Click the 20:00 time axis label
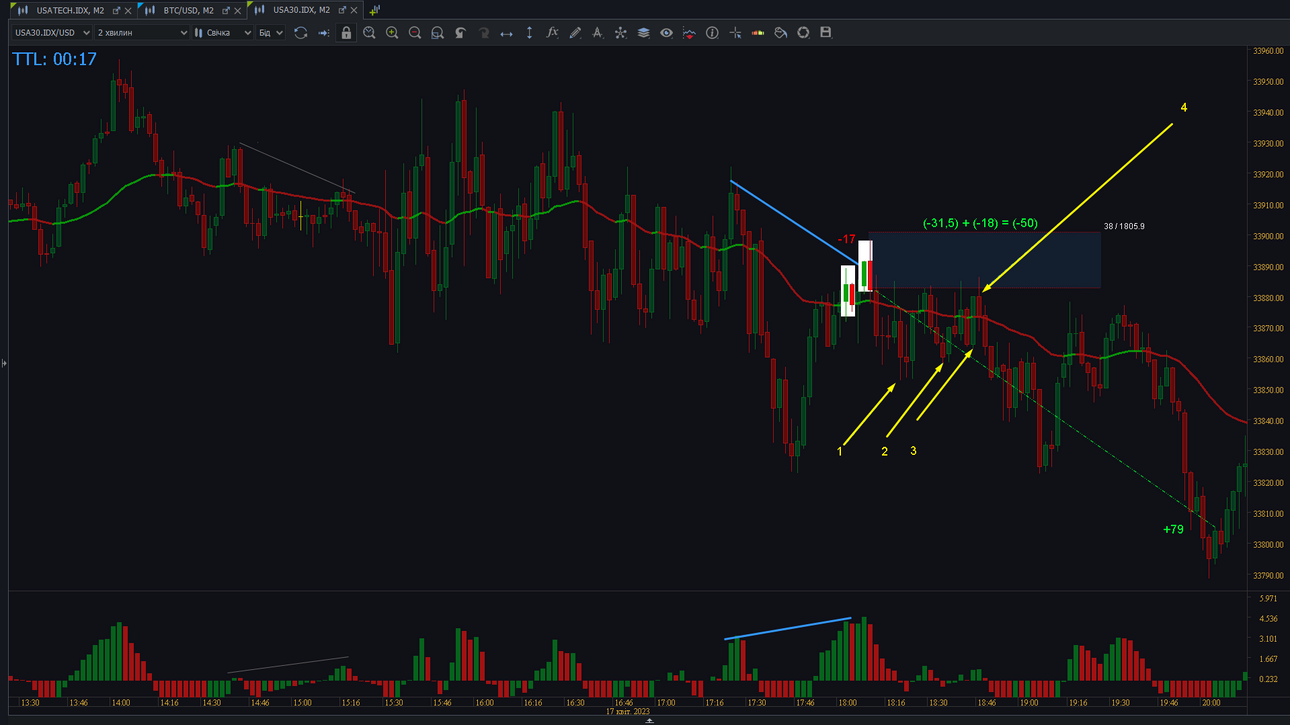 click(1211, 703)
